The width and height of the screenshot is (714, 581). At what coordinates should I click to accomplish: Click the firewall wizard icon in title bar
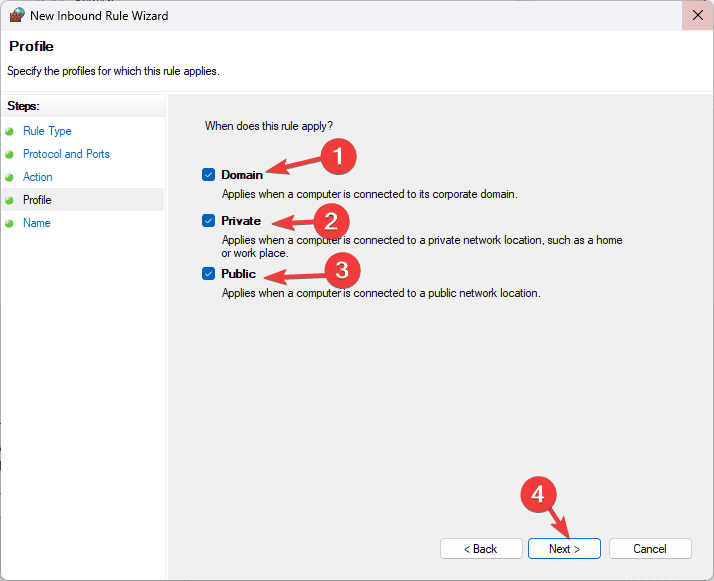point(17,15)
